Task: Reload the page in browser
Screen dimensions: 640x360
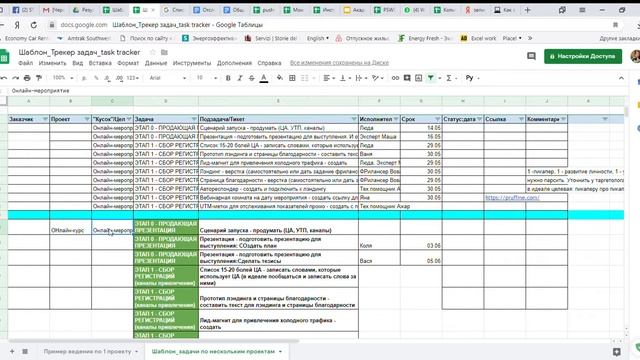Action: click(33, 25)
